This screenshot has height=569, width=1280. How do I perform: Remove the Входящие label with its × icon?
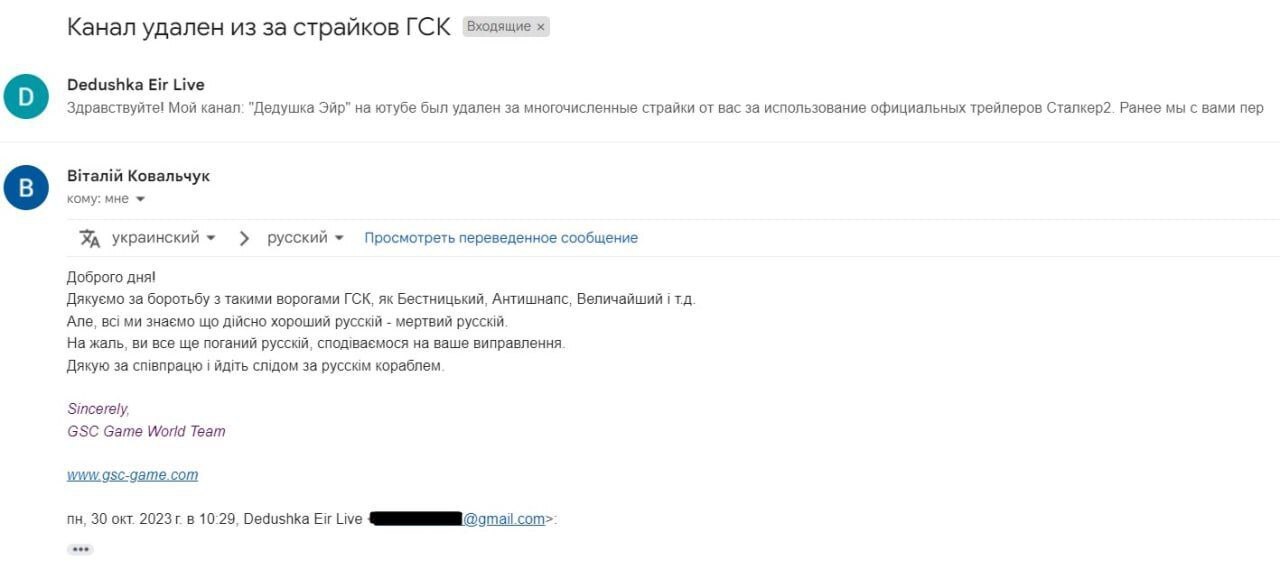(541, 27)
